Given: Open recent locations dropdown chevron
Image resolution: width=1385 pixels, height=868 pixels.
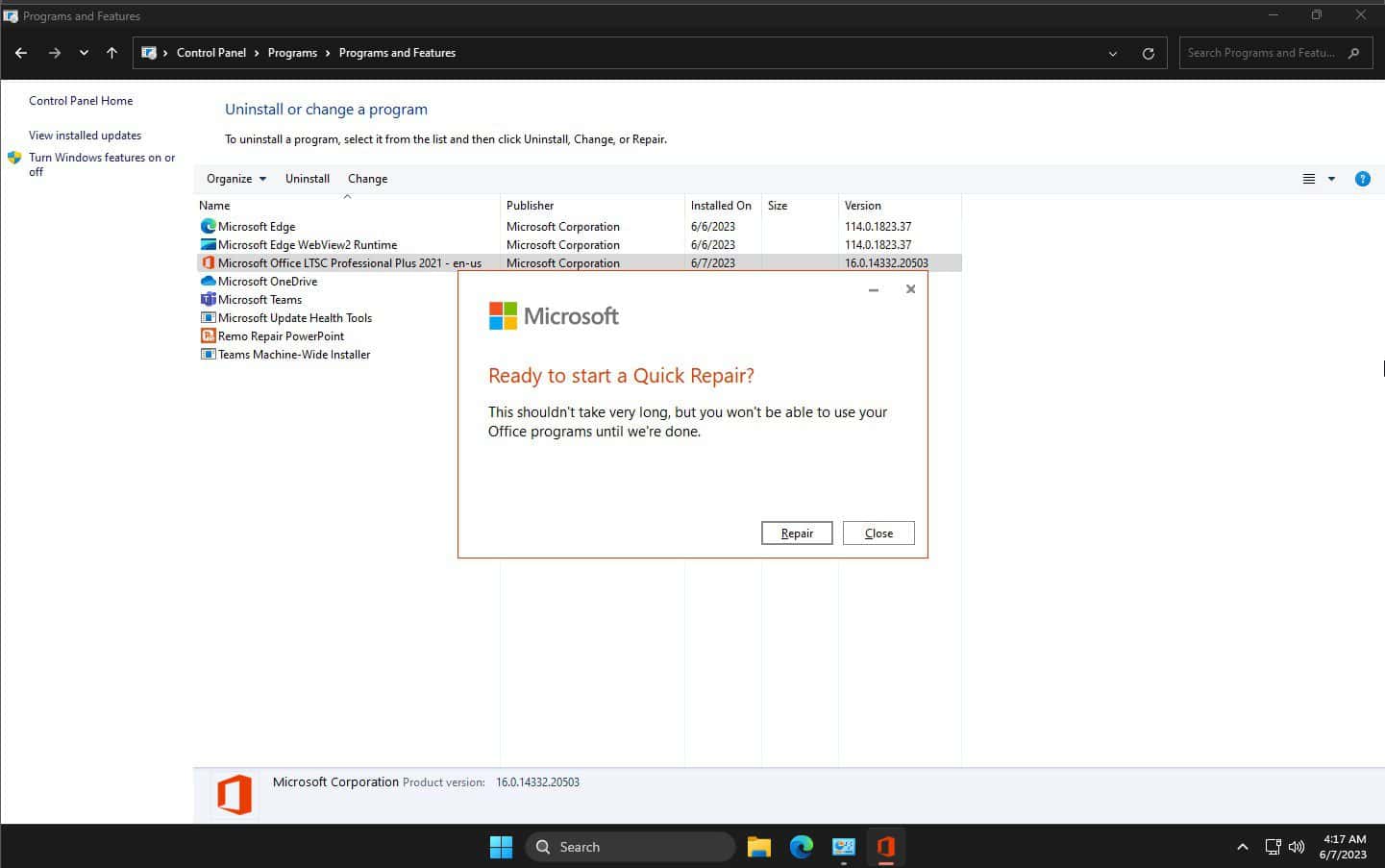Looking at the screenshot, I should (84, 53).
